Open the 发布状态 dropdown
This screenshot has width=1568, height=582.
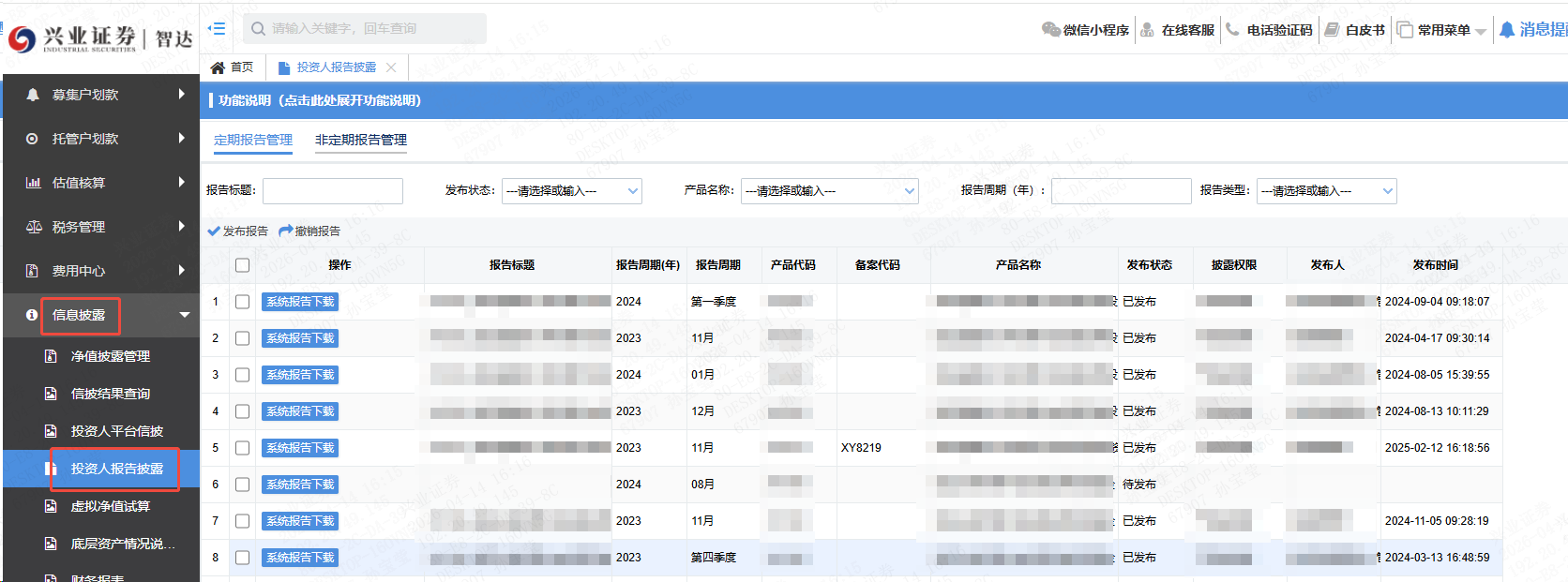click(572, 191)
